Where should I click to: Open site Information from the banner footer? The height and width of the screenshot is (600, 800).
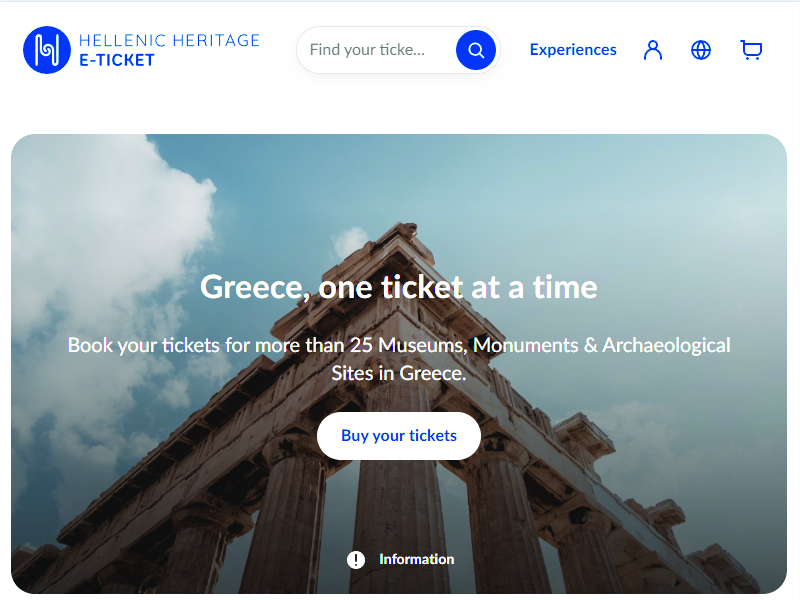pyautogui.click(x=400, y=559)
